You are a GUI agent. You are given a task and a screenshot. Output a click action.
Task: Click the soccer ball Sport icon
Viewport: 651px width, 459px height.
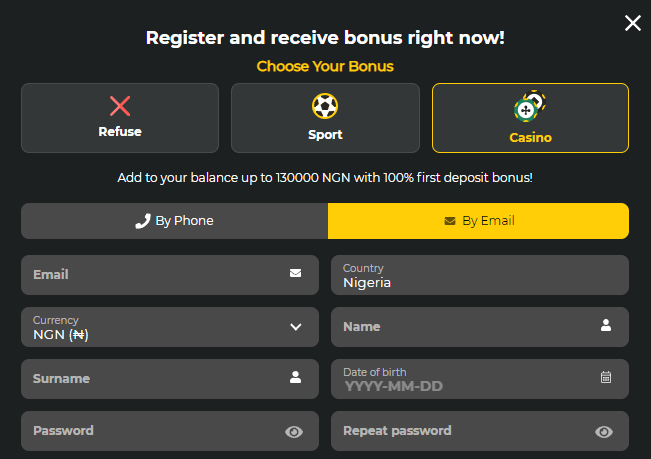(325, 106)
